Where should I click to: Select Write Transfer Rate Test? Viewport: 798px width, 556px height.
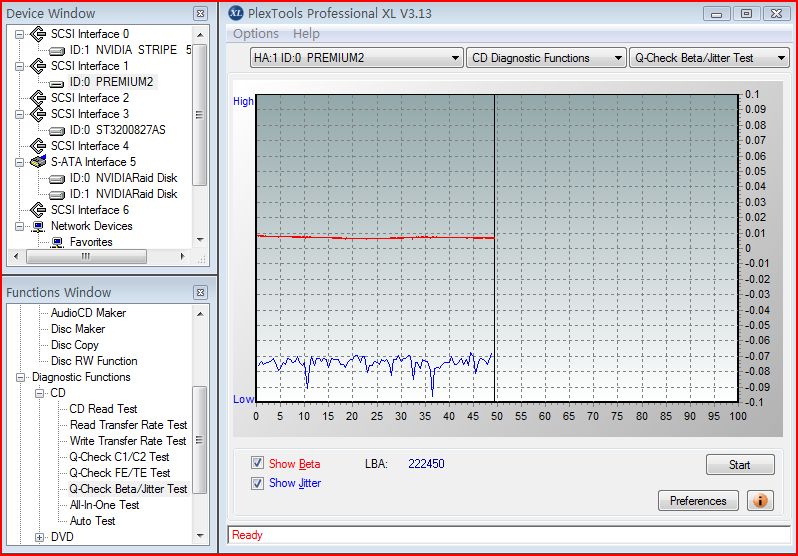[129, 441]
